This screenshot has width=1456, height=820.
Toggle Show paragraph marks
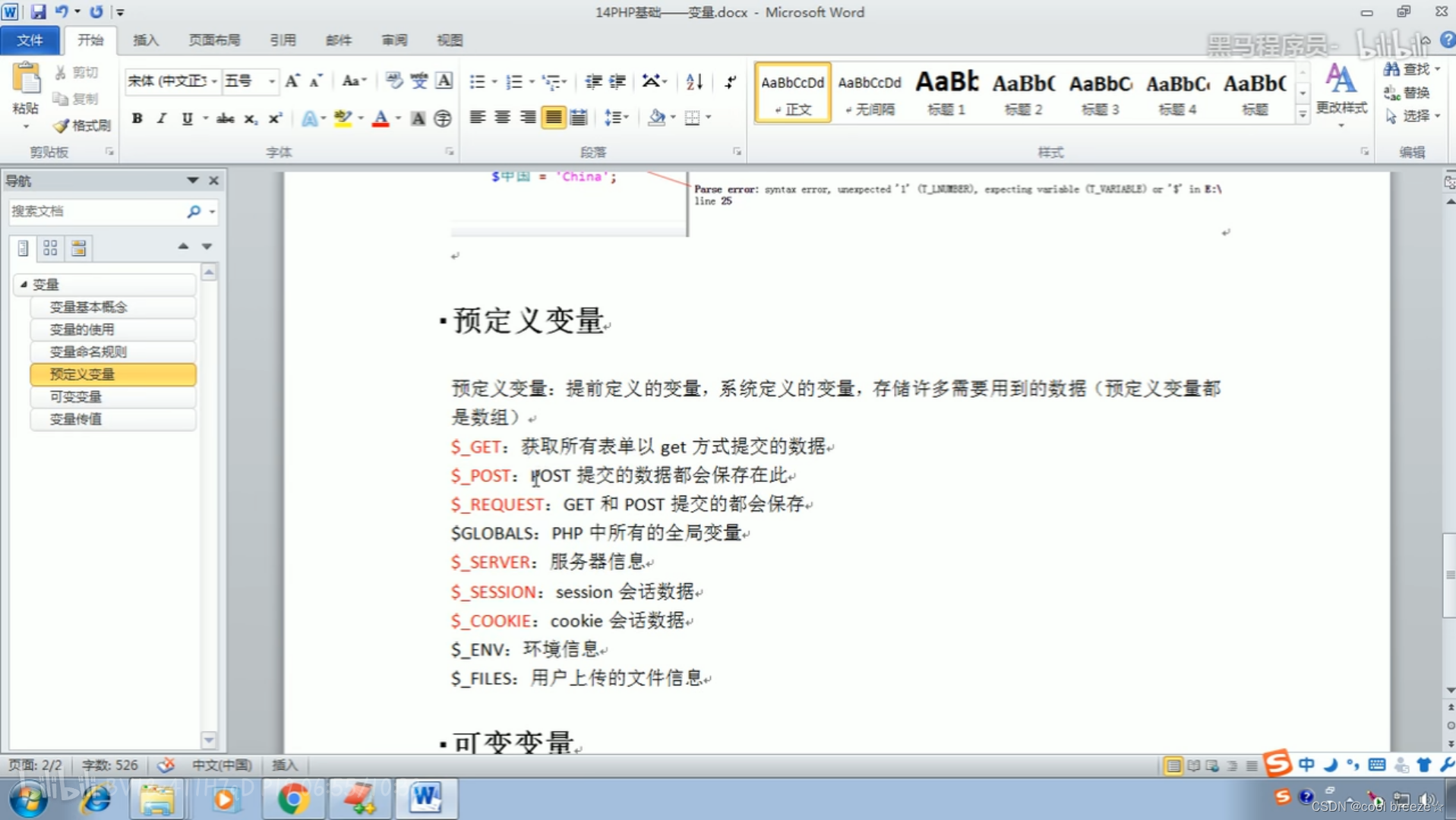click(731, 81)
